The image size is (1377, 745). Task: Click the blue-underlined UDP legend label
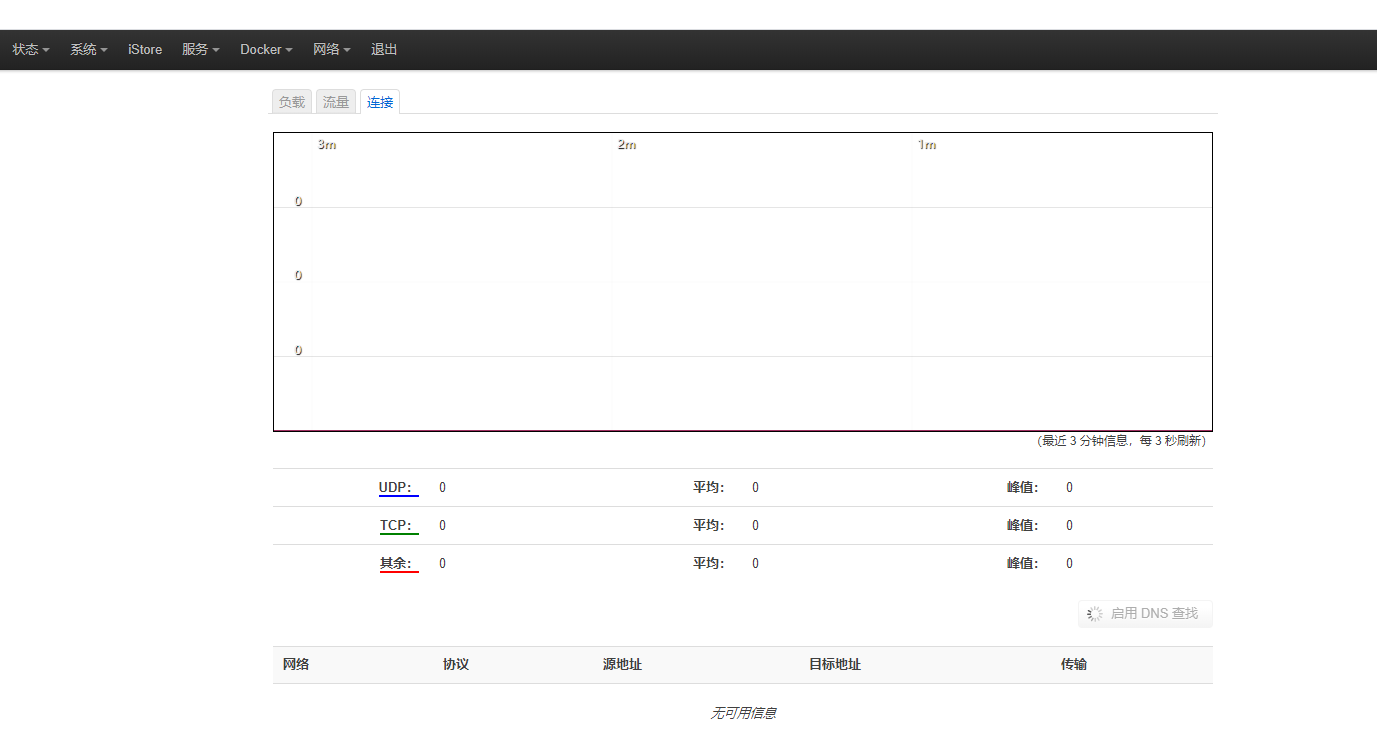396,488
